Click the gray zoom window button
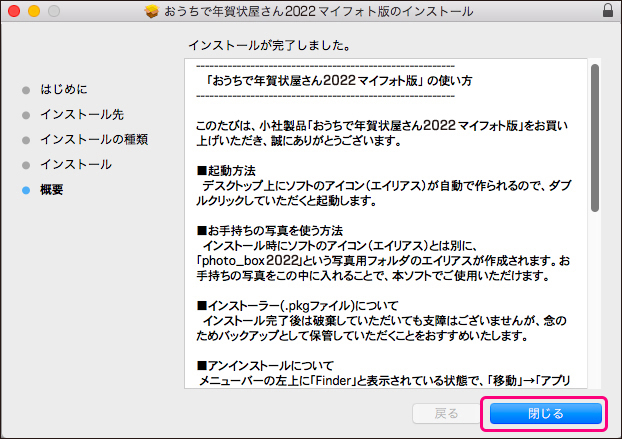 pos(54,11)
